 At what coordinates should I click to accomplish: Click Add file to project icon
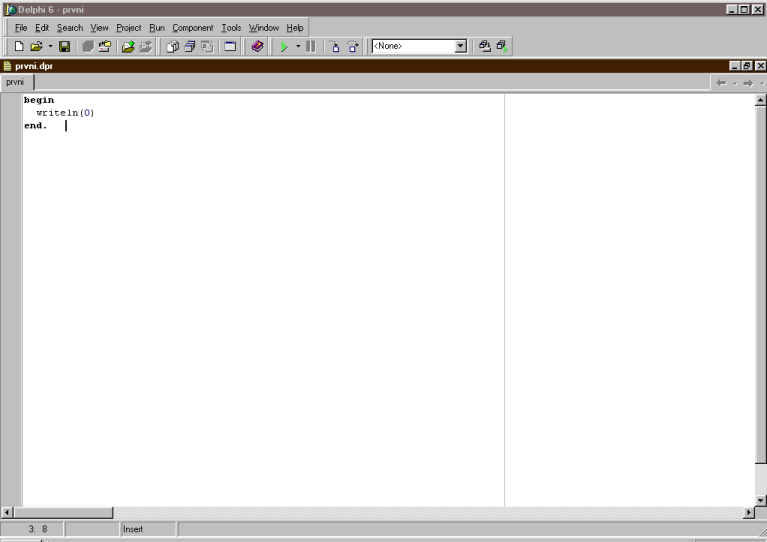[128, 46]
